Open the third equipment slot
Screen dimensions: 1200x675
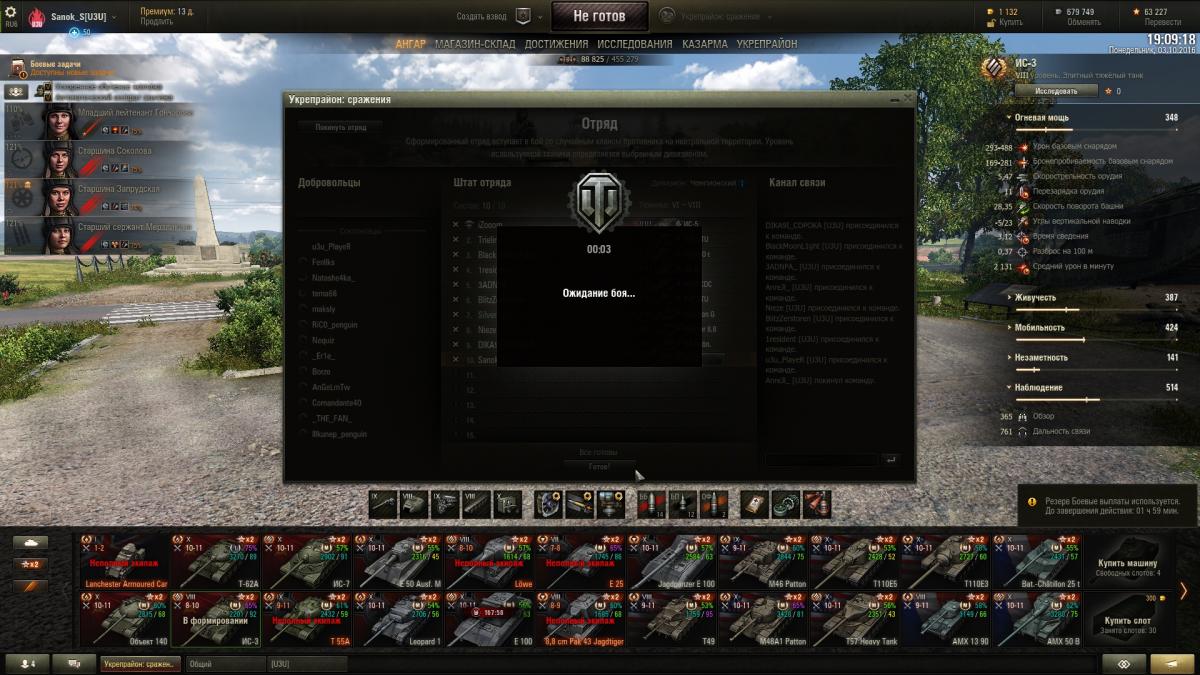pos(611,504)
